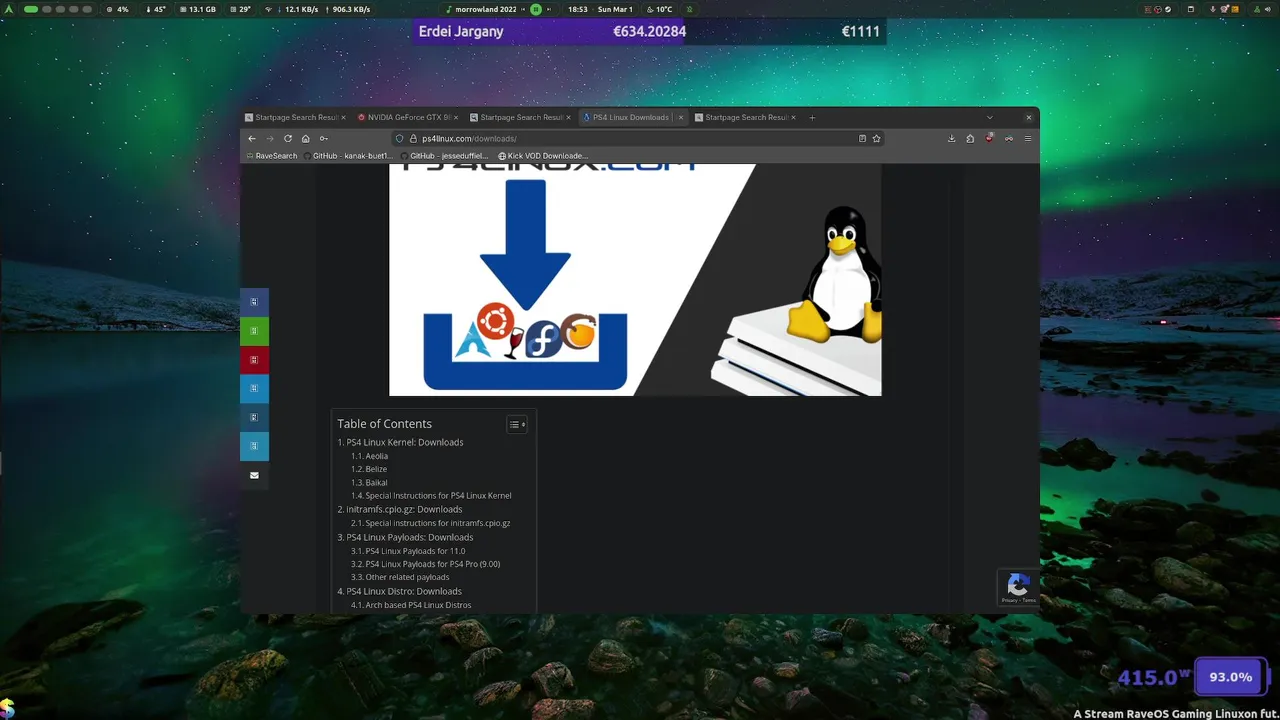Expand the list all tabs chevron
Screen dimensions: 1280x720
tap(990, 117)
